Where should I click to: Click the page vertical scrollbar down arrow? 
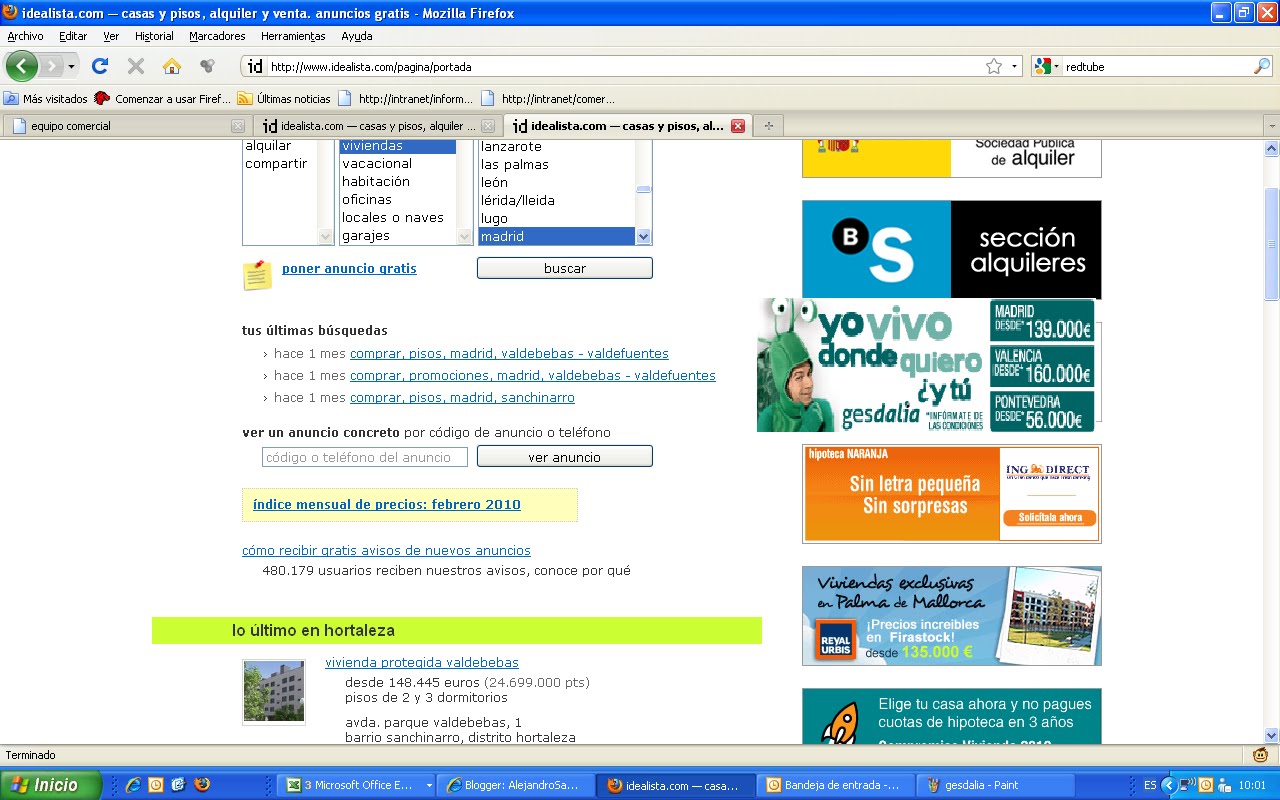pyautogui.click(x=1271, y=735)
